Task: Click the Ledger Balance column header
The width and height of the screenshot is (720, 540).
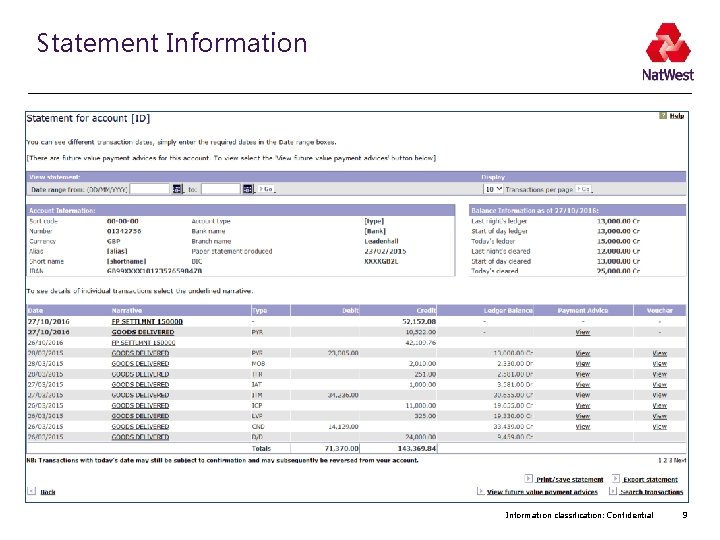Action: coord(508,311)
